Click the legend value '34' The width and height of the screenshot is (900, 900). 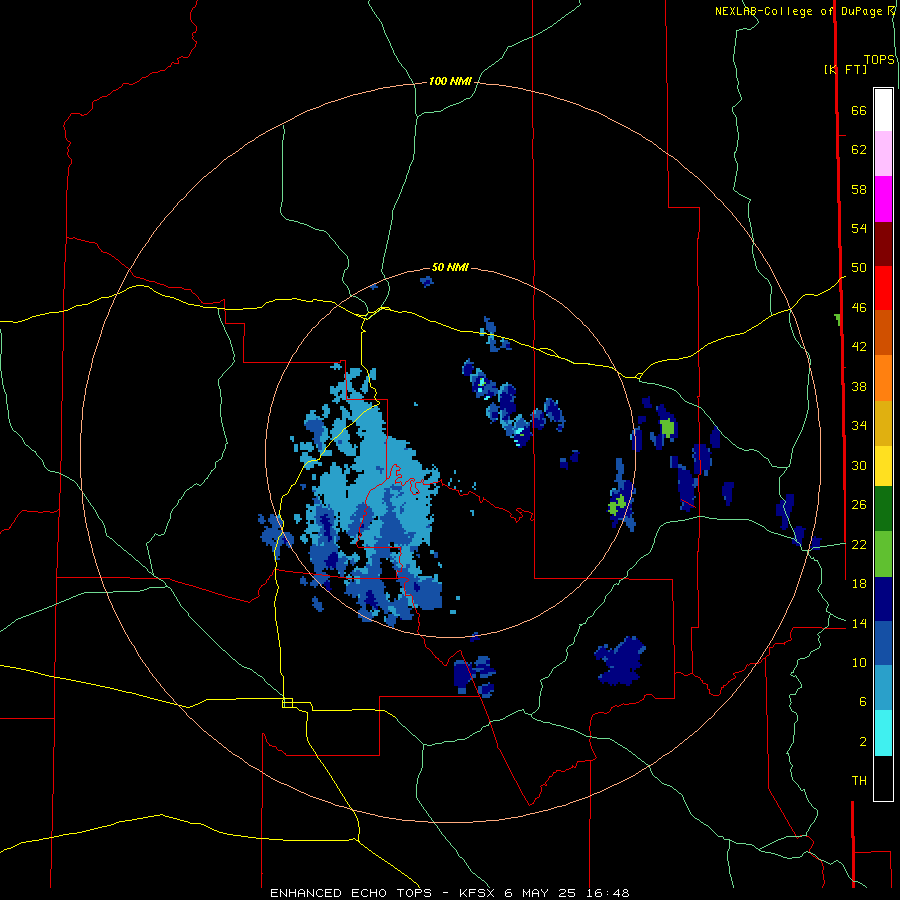pos(859,426)
